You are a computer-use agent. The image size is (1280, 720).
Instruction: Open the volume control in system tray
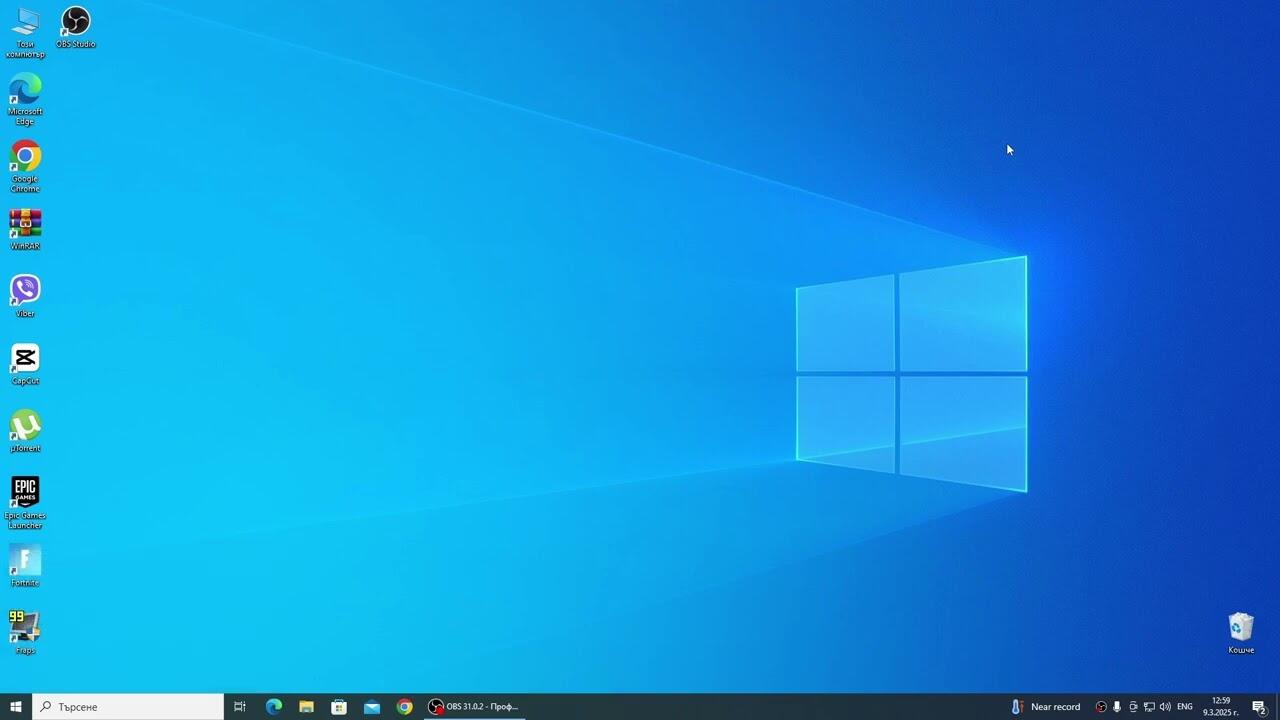click(x=1165, y=707)
